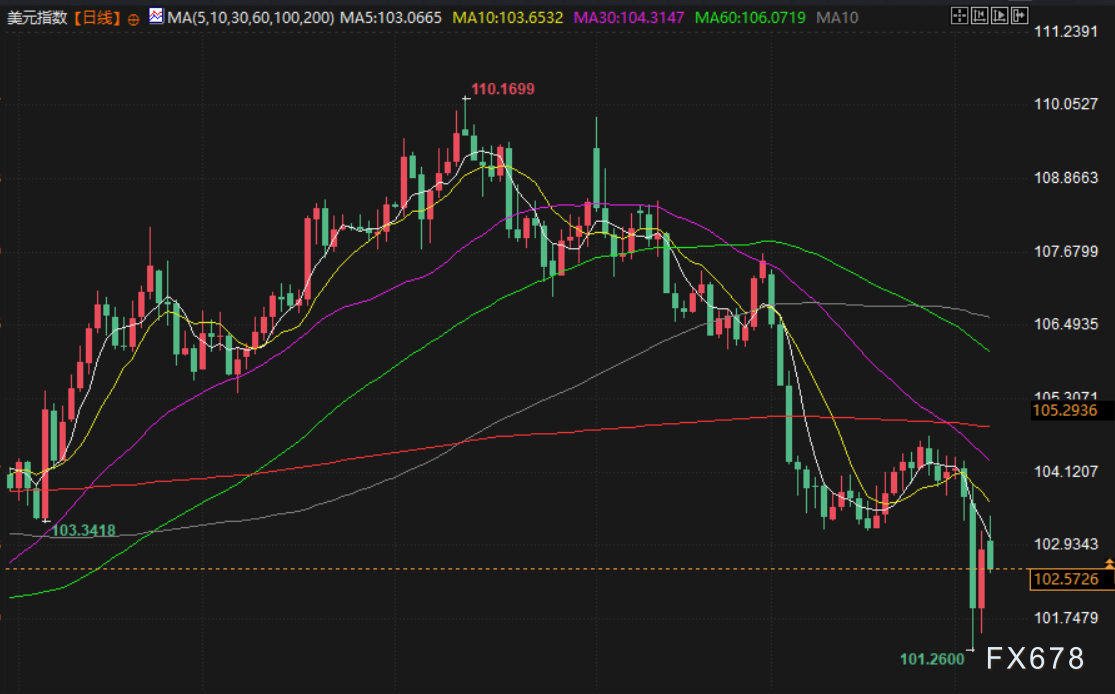Screen dimensions: 1115x694
Task: Click the orange circle icon after 日线
Action: click(x=134, y=19)
